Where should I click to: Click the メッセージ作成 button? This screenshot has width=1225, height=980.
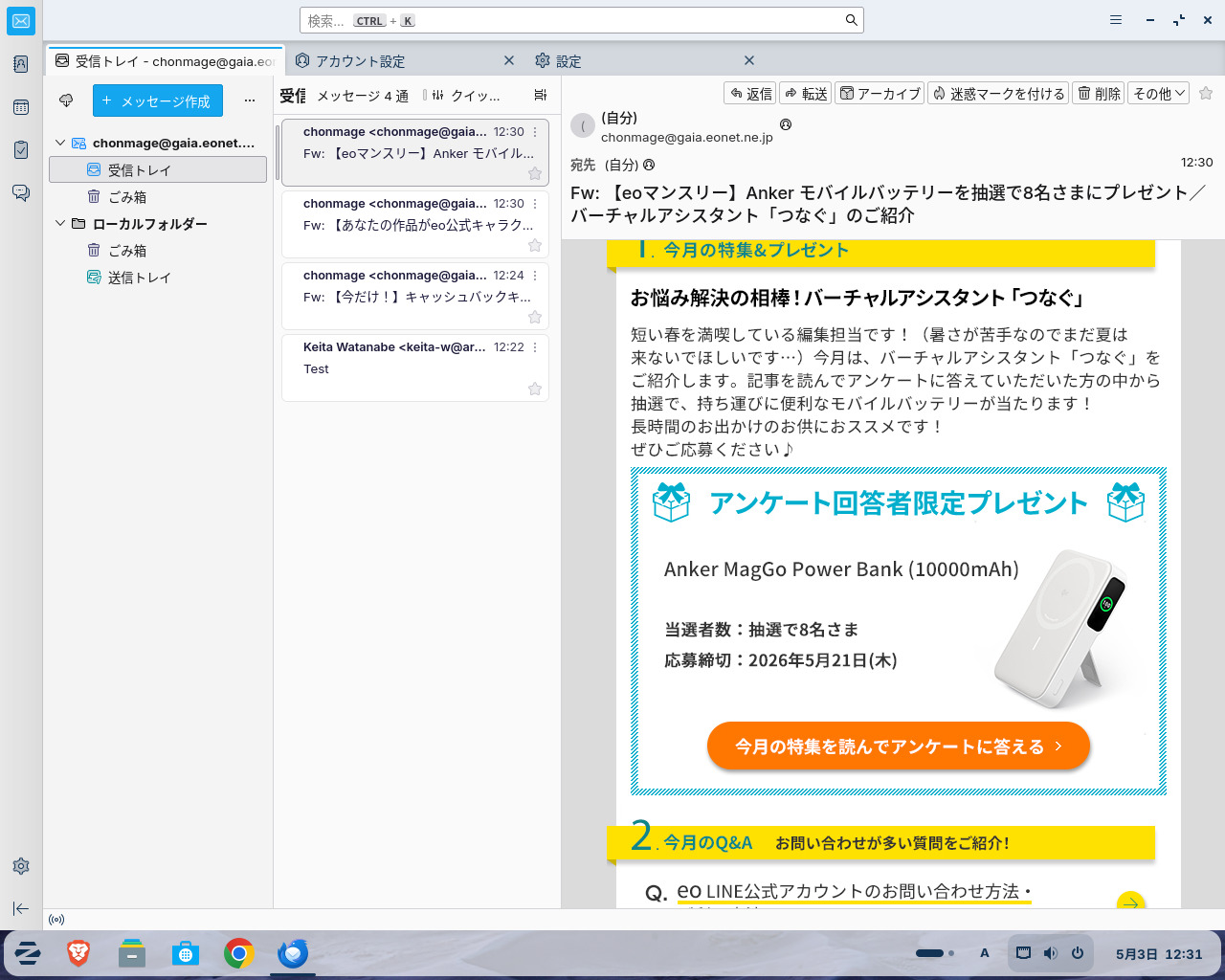(158, 100)
